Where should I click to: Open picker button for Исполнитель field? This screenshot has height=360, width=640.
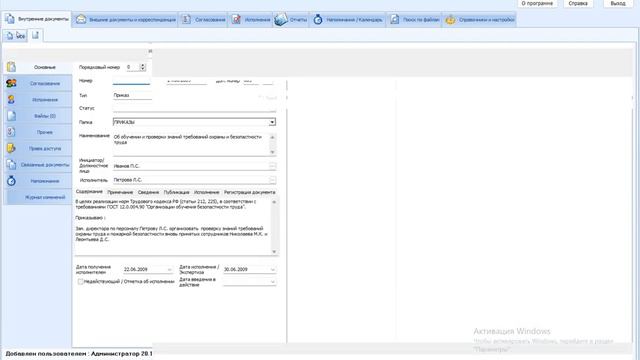click(x=272, y=180)
